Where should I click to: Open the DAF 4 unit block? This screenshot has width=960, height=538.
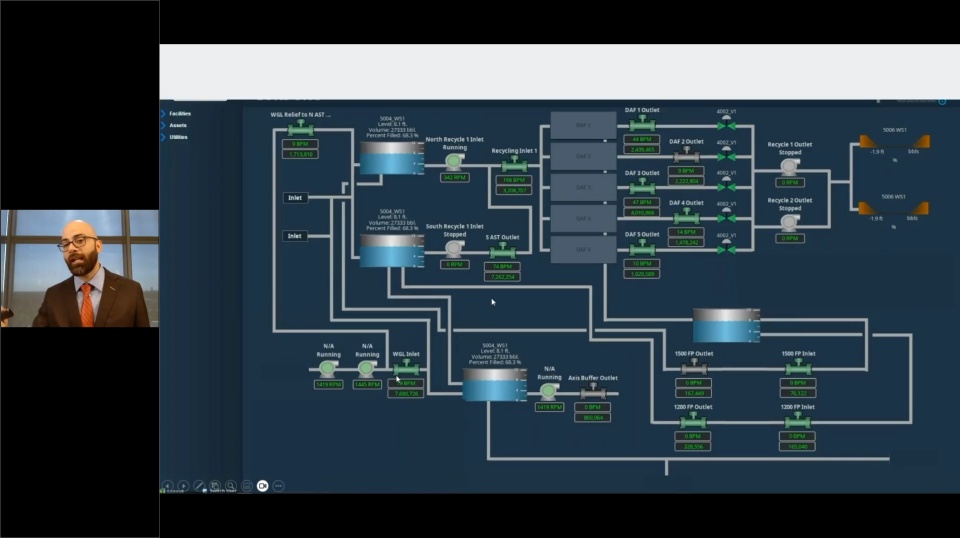(583, 219)
